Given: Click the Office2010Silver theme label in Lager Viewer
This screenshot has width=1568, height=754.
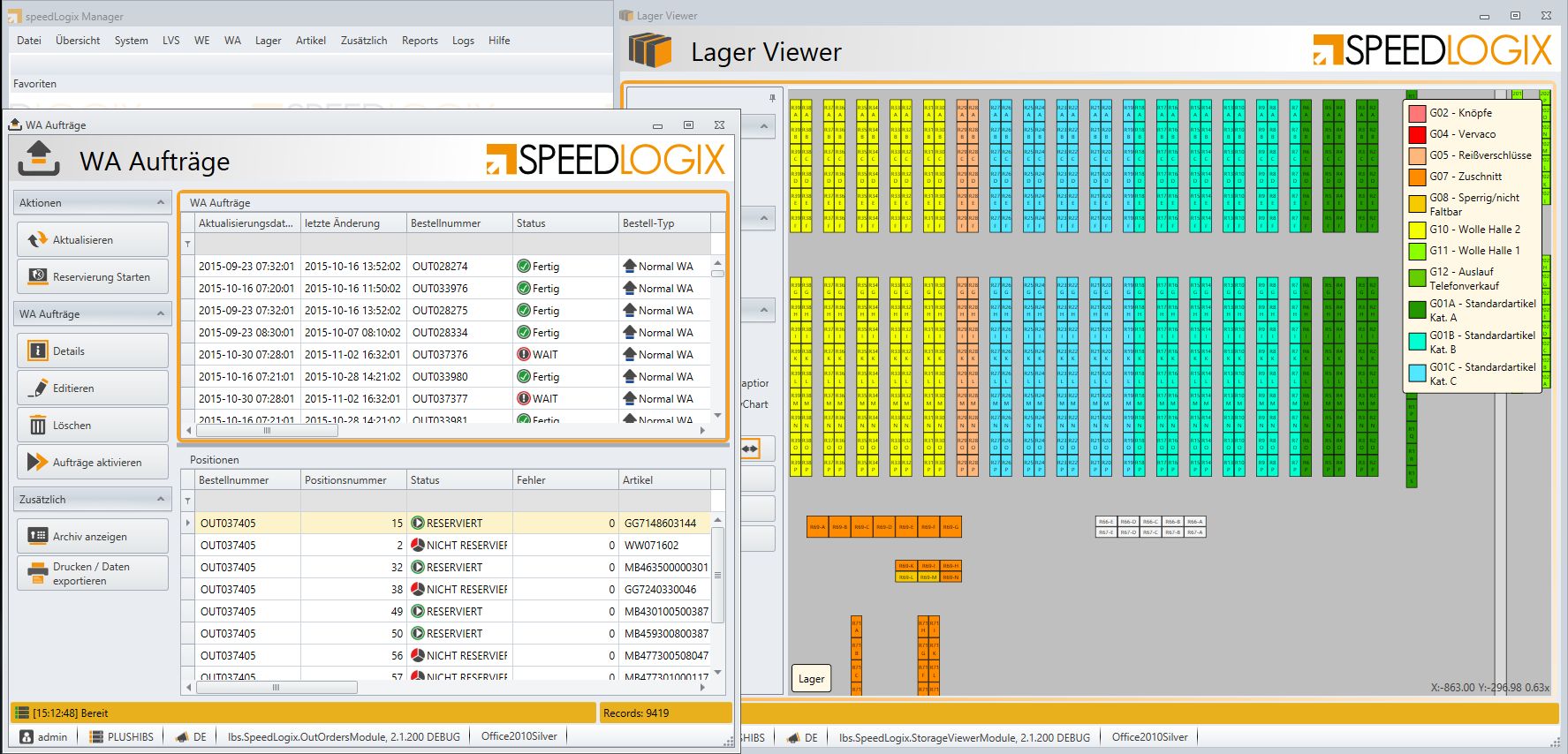Looking at the screenshot, I should pyautogui.click(x=1149, y=737).
